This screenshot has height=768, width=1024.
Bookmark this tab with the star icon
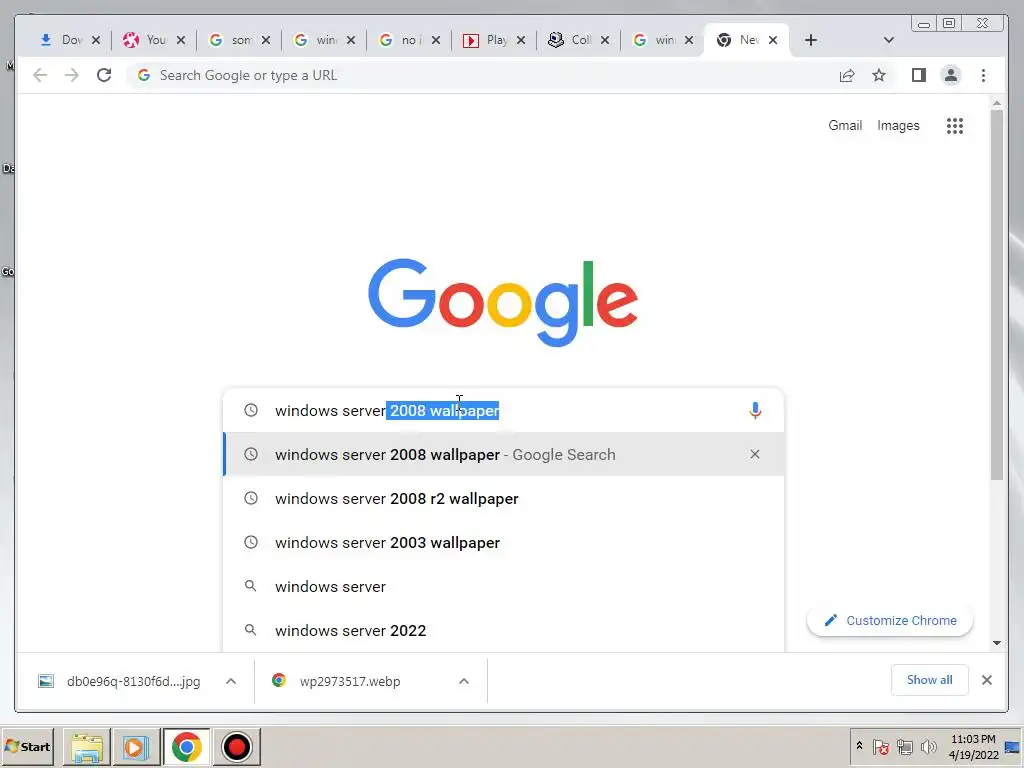click(x=879, y=75)
